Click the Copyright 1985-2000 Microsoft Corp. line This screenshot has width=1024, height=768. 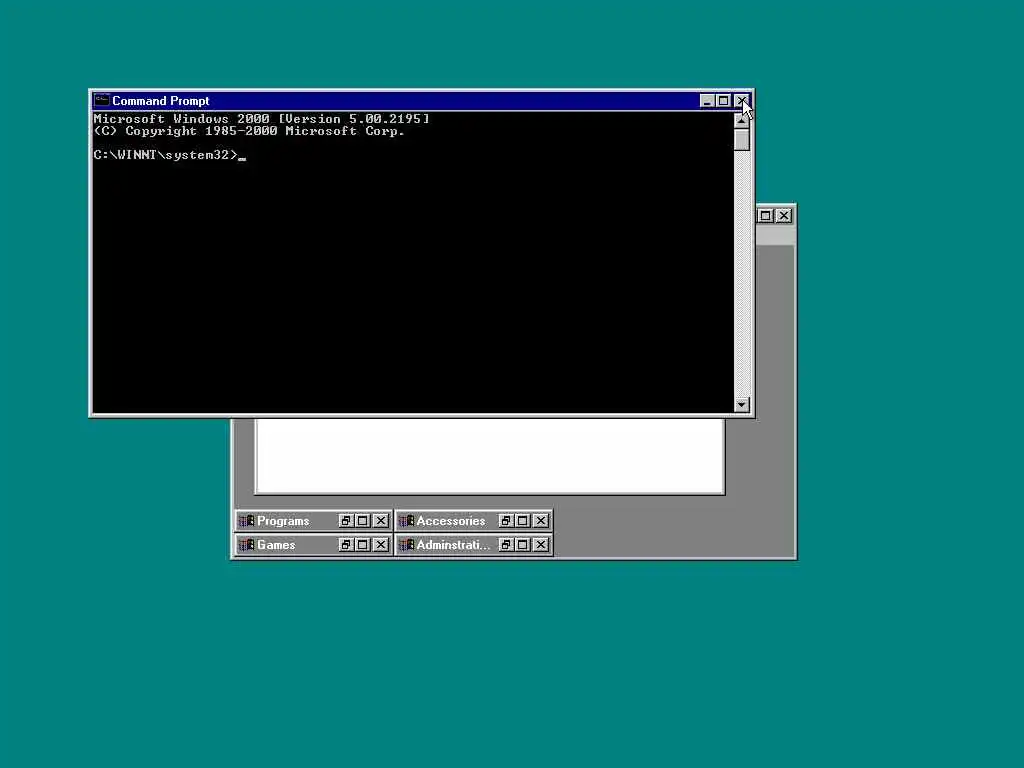249,131
